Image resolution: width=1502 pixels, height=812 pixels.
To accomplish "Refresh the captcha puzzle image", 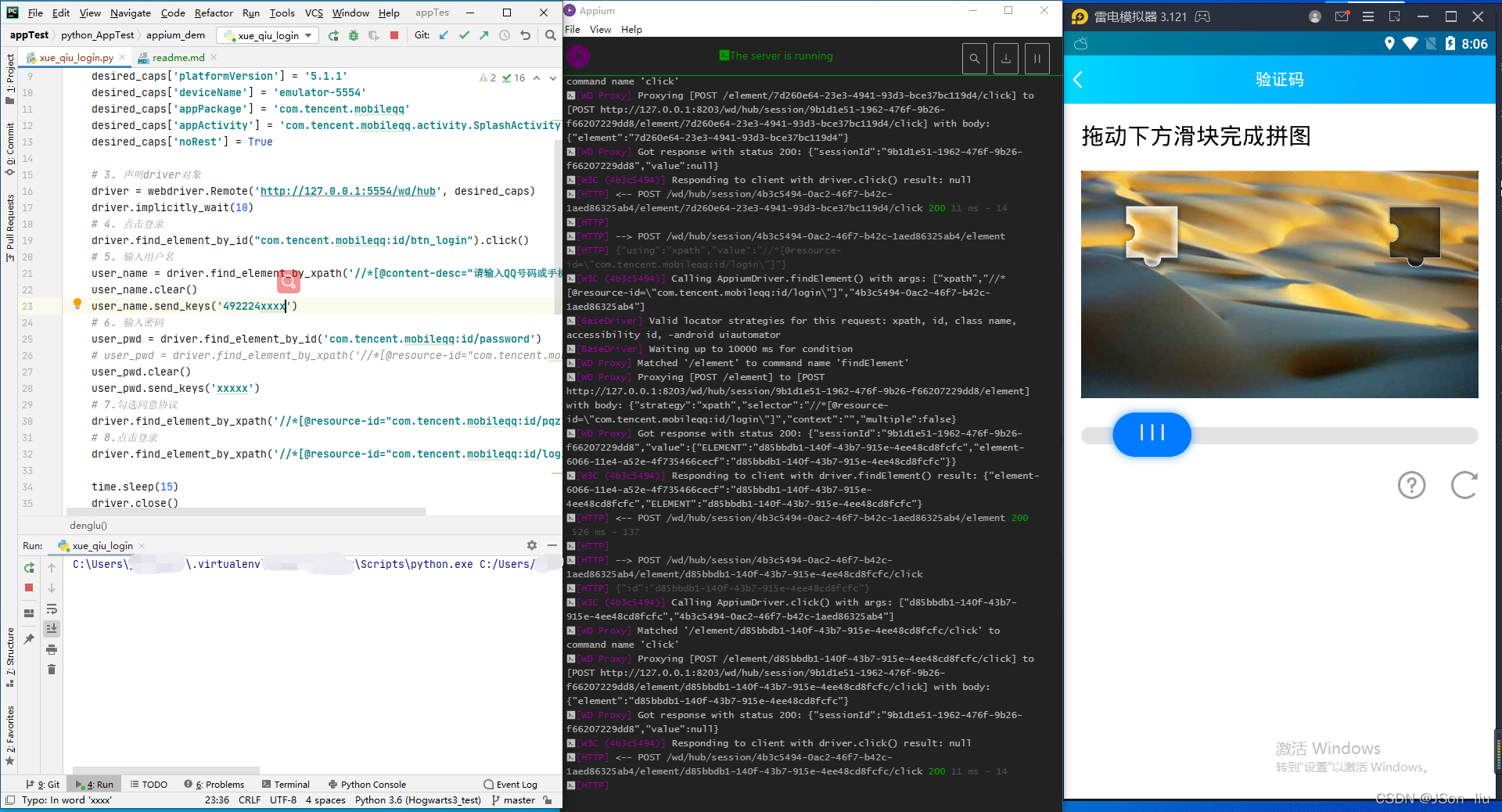I will (x=1464, y=485).
